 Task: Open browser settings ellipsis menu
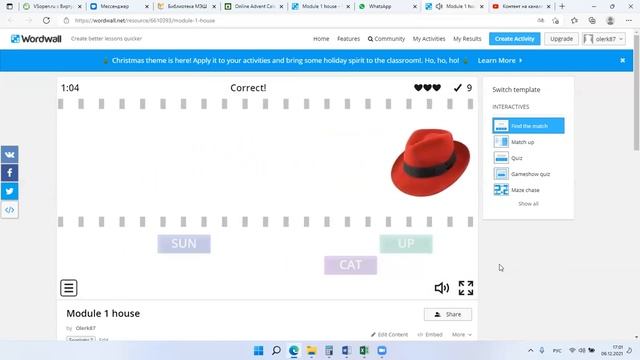pyautogui.click(x=629, y=20)
